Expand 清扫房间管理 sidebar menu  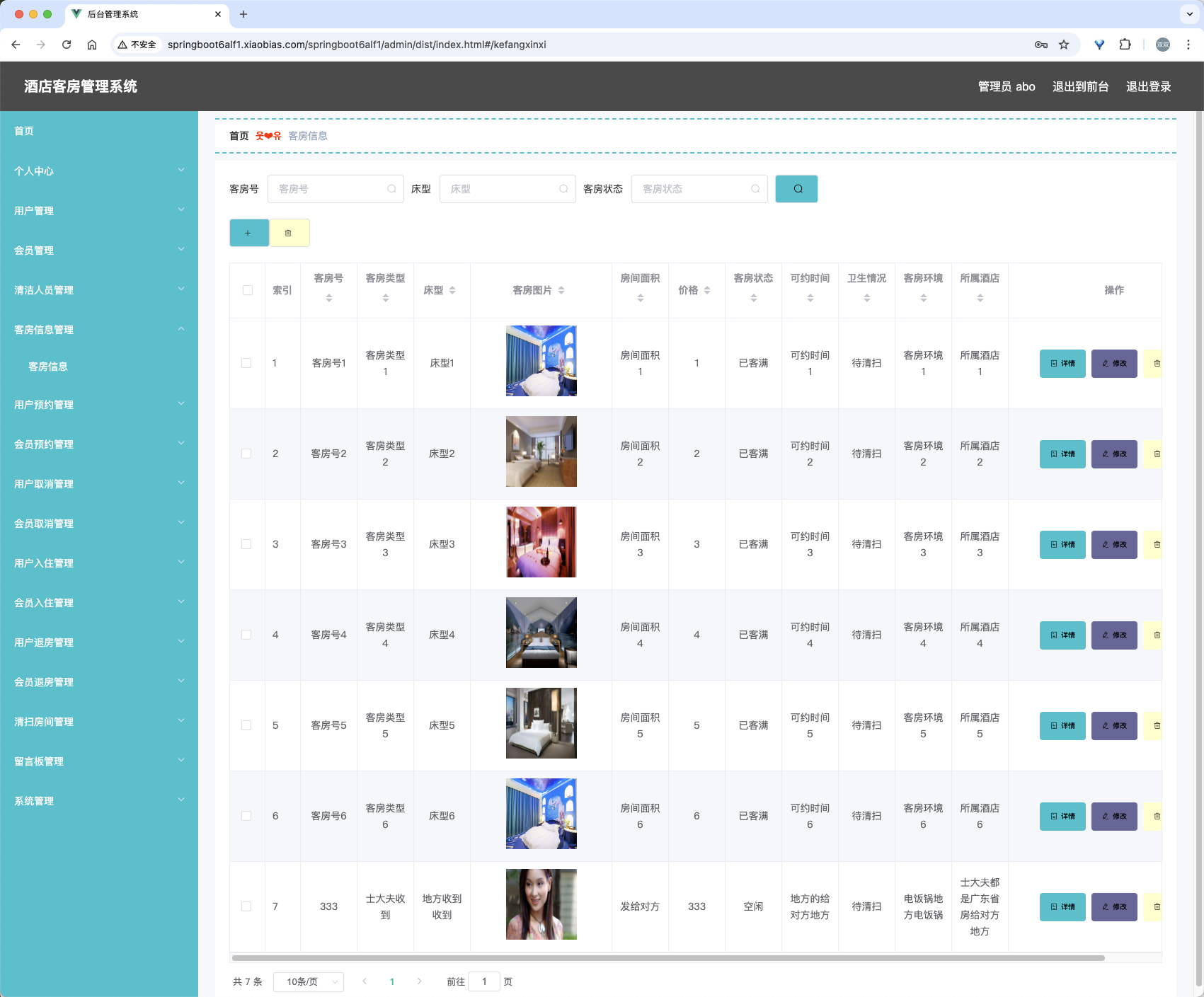pos(99,722)
